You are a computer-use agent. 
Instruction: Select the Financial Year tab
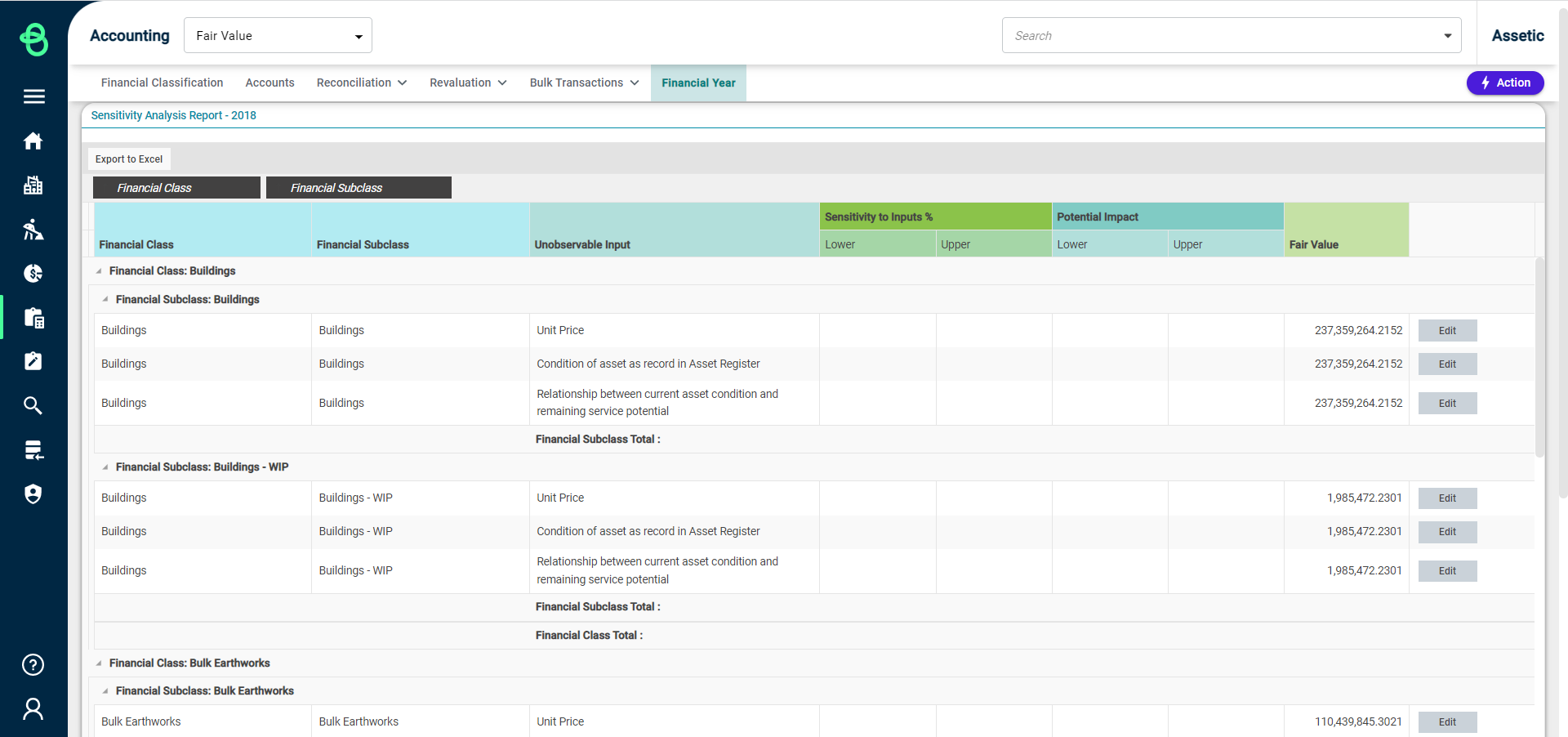click(698, 83)
